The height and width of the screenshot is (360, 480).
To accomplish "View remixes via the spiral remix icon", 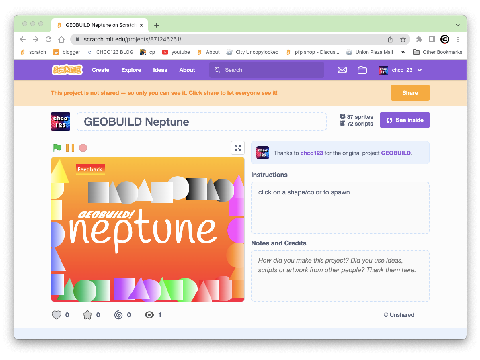I will [118, 315].
